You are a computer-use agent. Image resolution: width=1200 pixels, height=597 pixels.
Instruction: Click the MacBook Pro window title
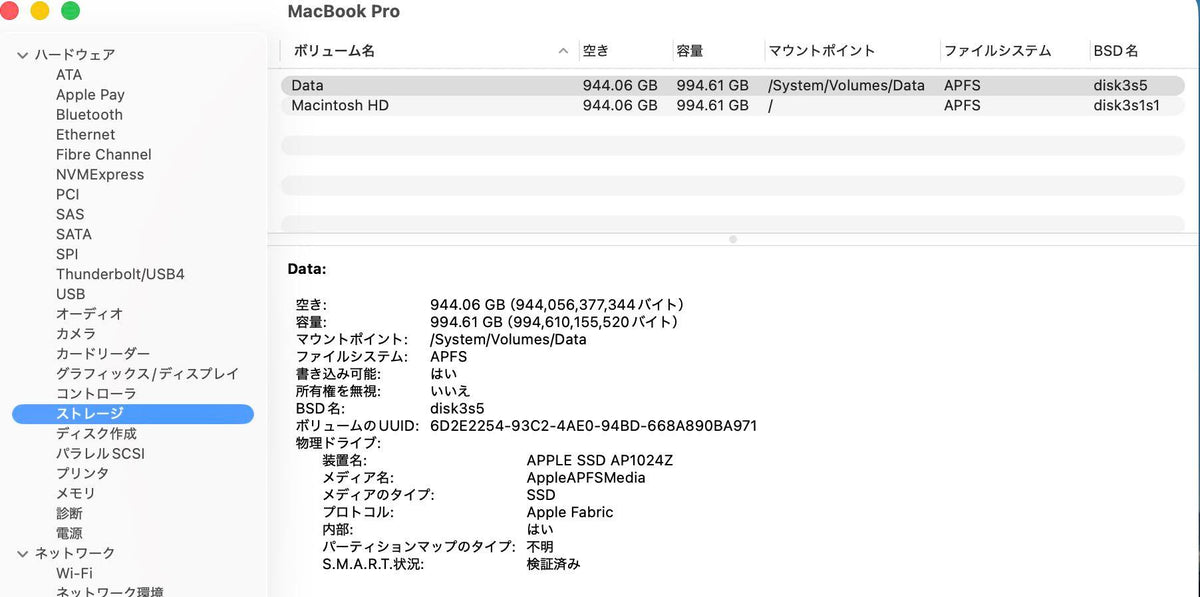coord(344,12)
